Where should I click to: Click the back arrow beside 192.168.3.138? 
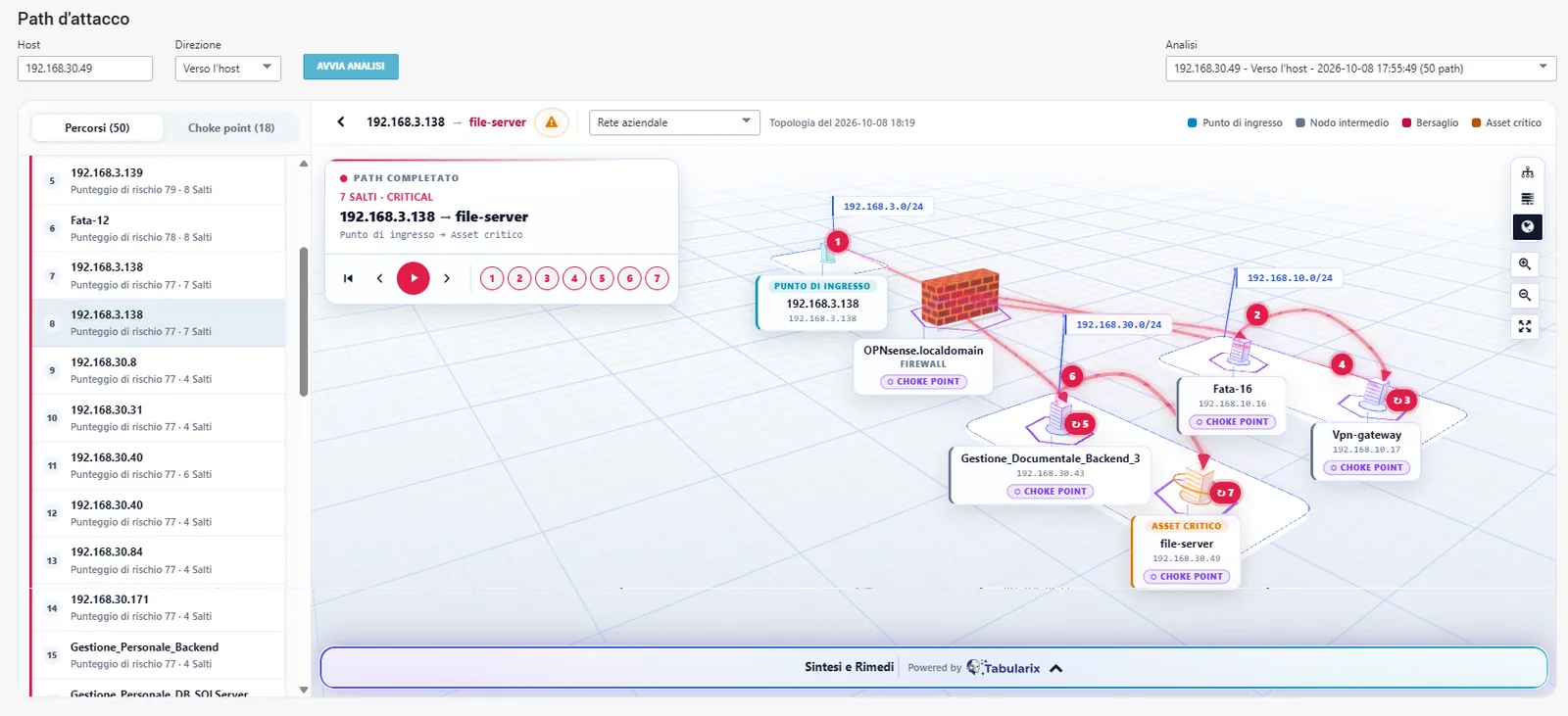341,122
